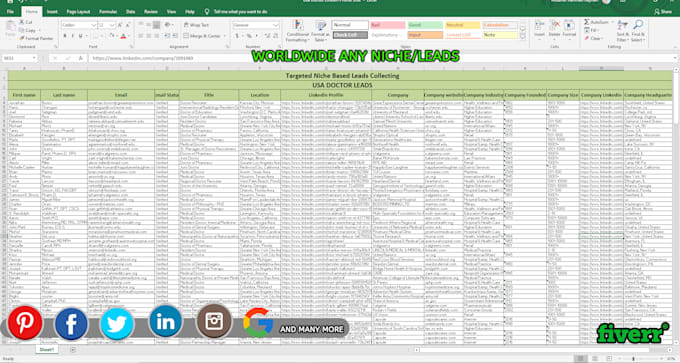This screenshot has width=680, height=363.
Task: Expand the cell styles gallery
Action: pos(522,36)
